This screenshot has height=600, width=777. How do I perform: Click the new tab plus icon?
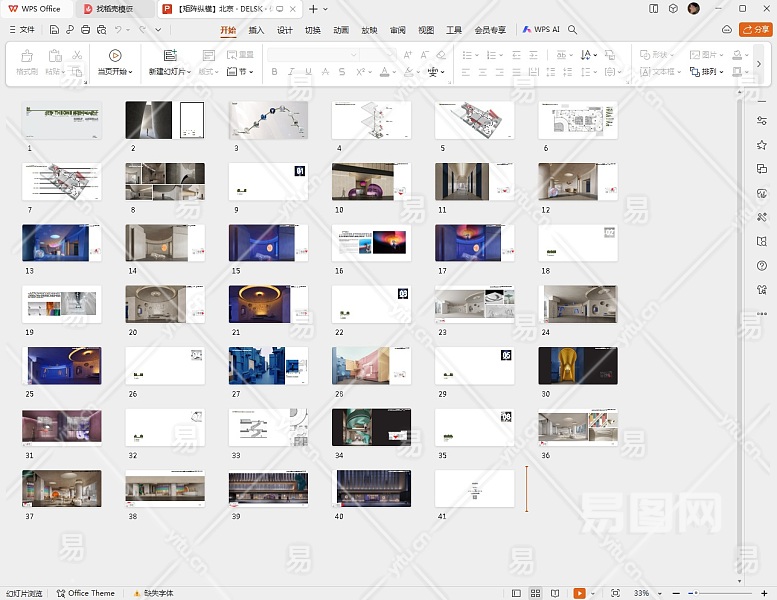tap(313, 9)
